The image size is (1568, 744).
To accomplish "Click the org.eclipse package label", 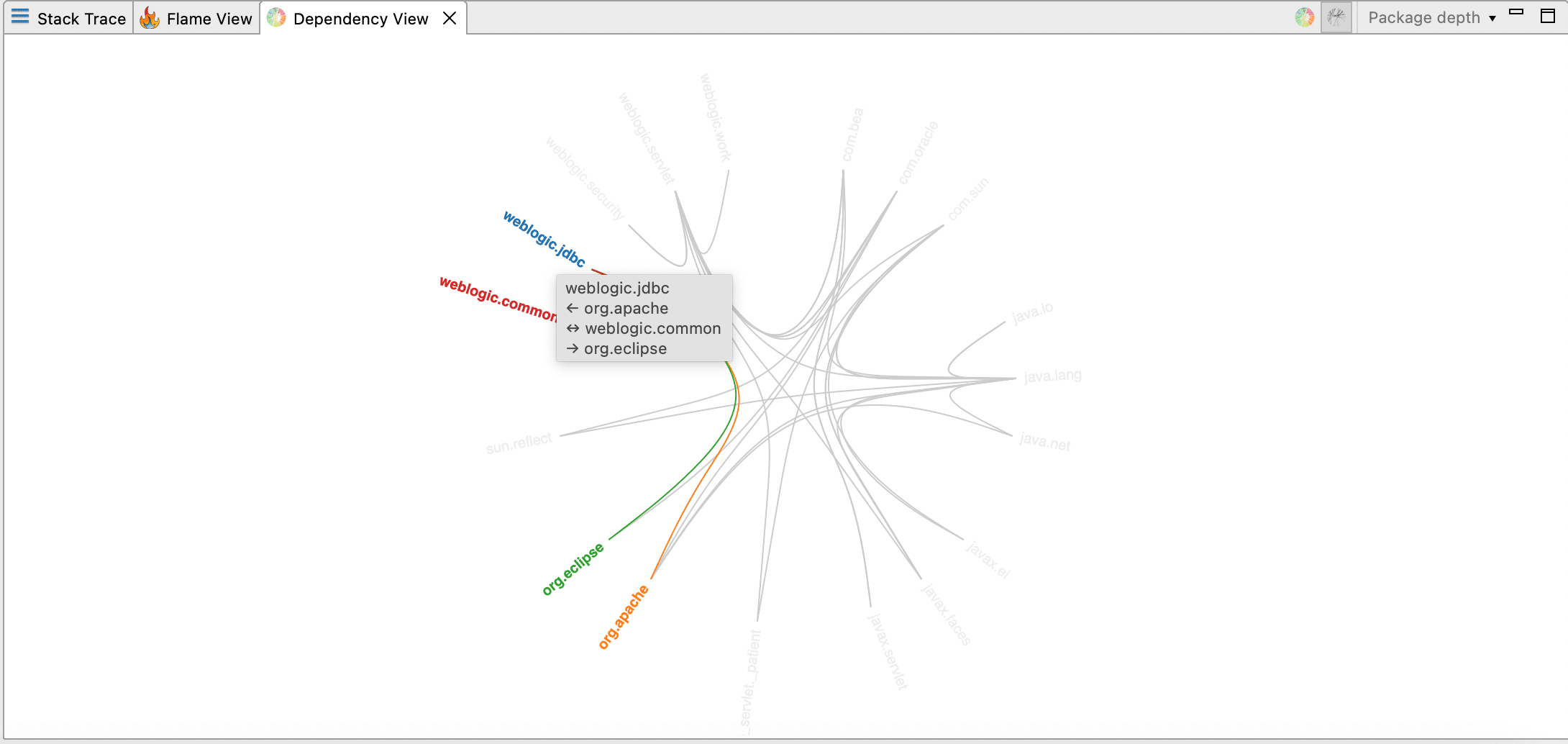I will coord(574,568).
